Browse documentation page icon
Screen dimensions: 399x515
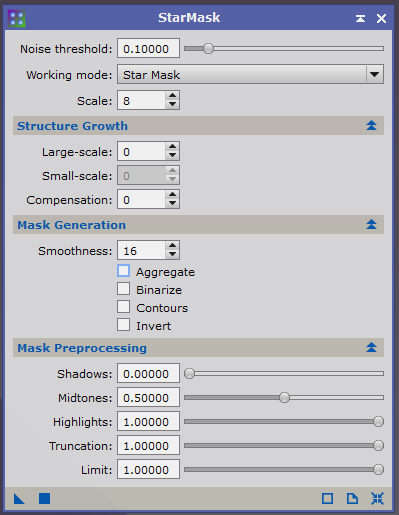[x=352, y=499]
